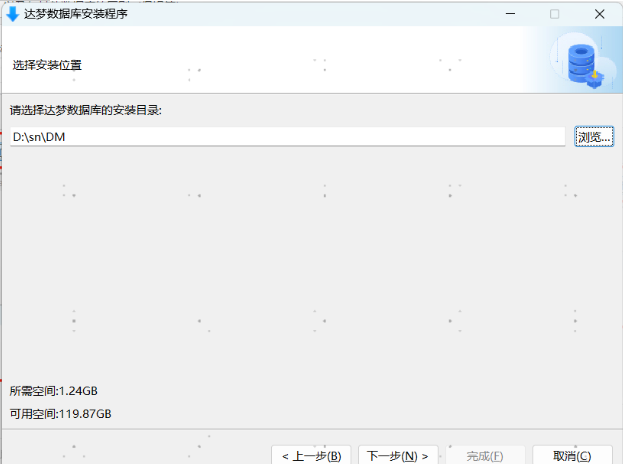The image size is (623, 464).
Task: Click the 可用空间:119.87GB text
Action: click(60, 414)
